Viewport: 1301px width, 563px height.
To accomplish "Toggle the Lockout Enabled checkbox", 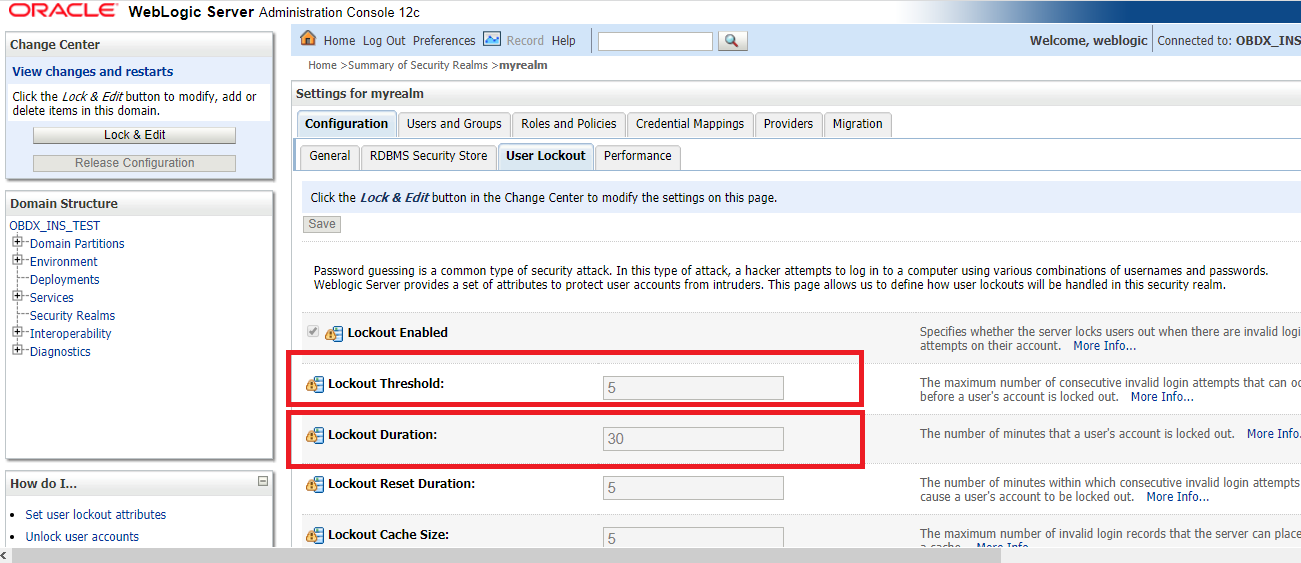I will [313, 332].
